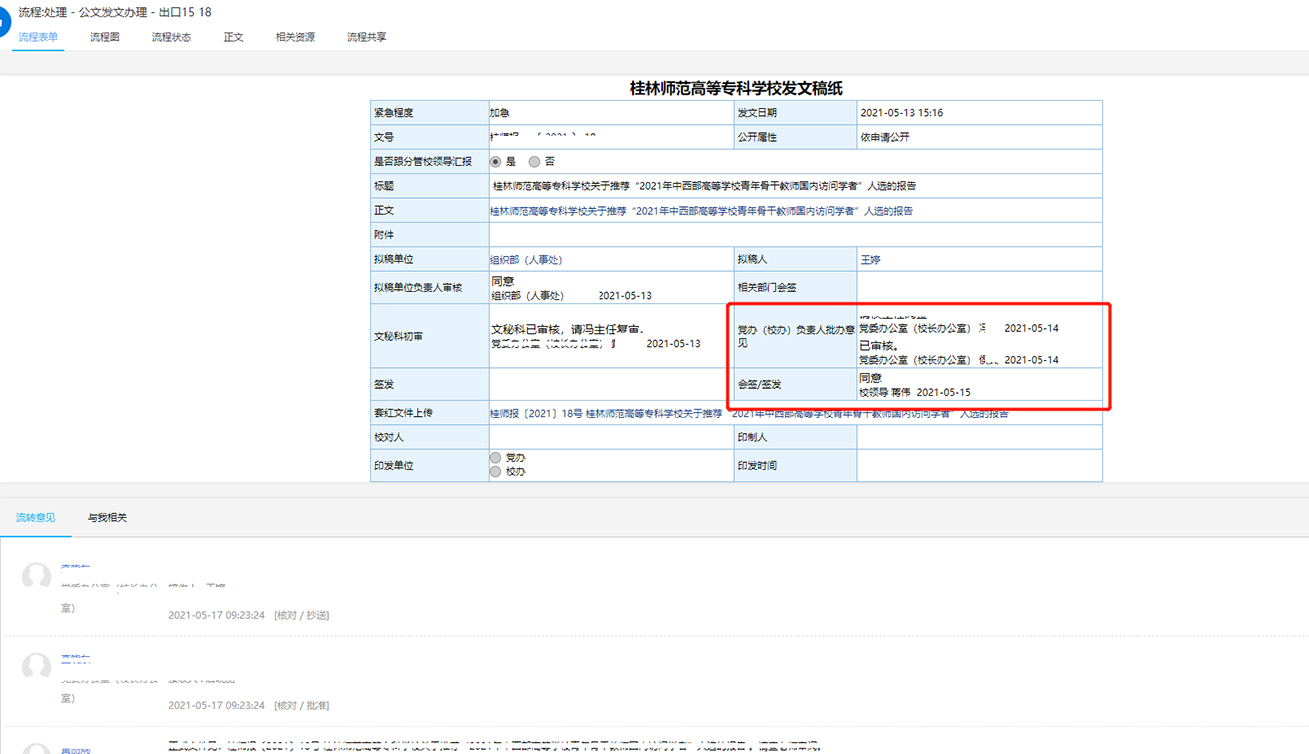Click the empty 附件 attachment field
This screenshot has height=754, width=1309.
point(795,235)
